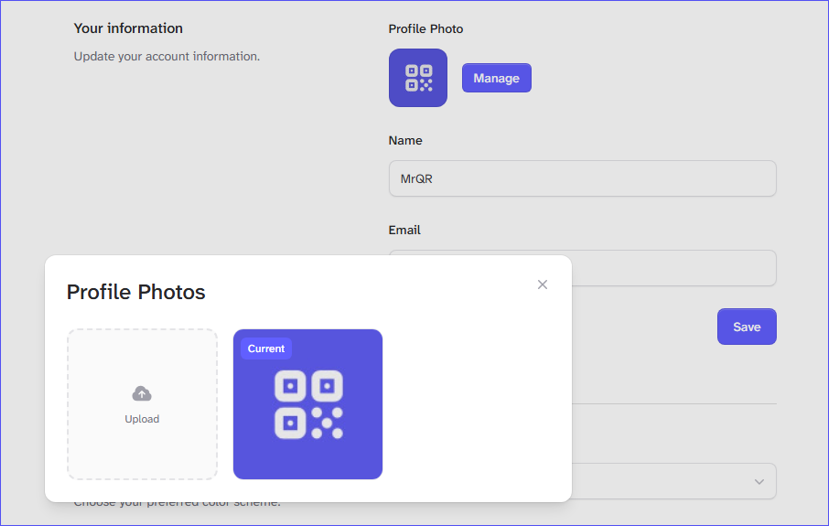Screen dimensions: 829x526
Task: Click the Your information heading
Action: click(128, 28)
